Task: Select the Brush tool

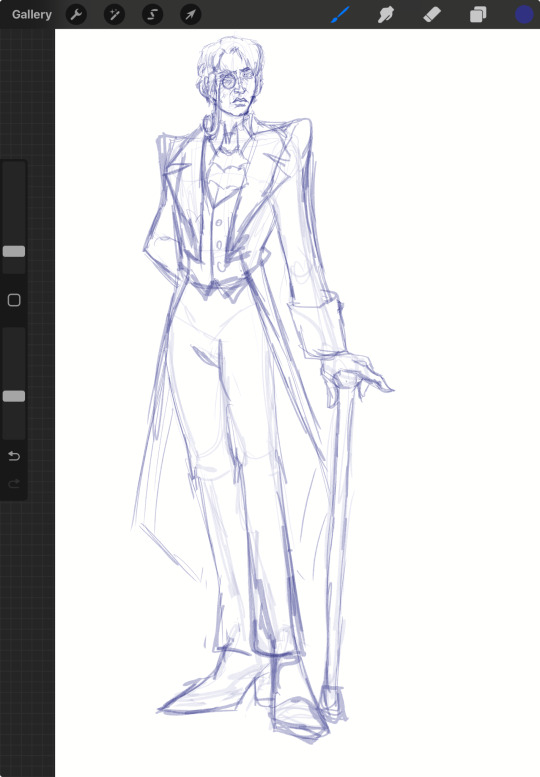Action: click(x=340, y=14)
